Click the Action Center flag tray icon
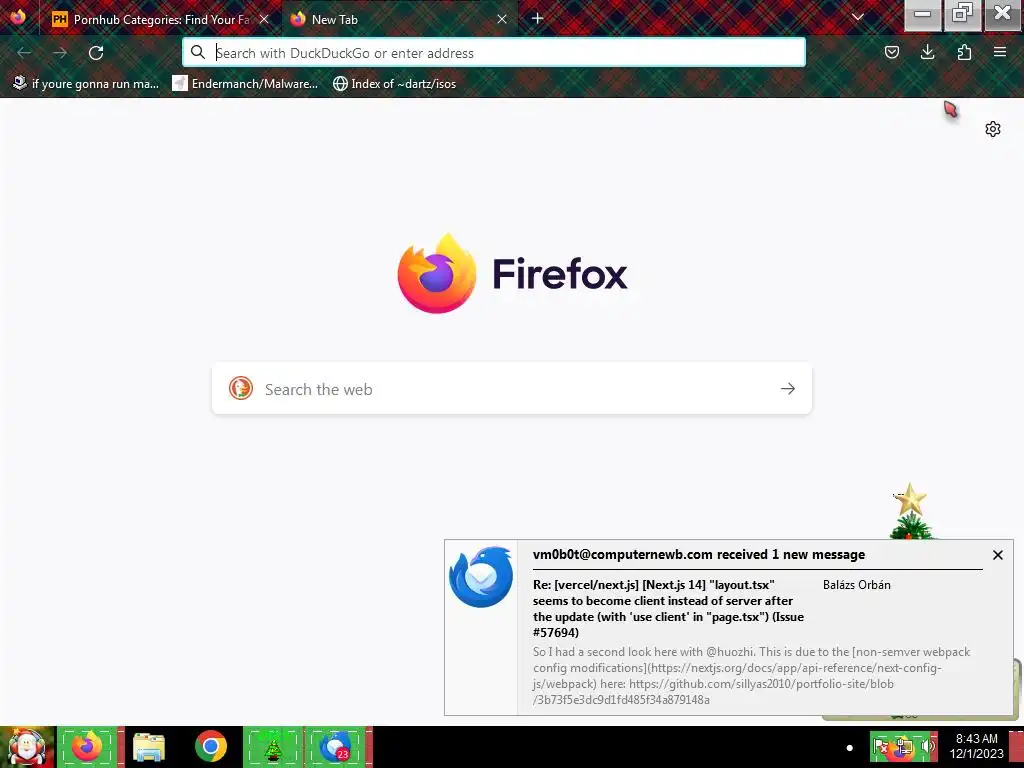The width and height of the screenshot is (1024, 768). coord(881,746)
